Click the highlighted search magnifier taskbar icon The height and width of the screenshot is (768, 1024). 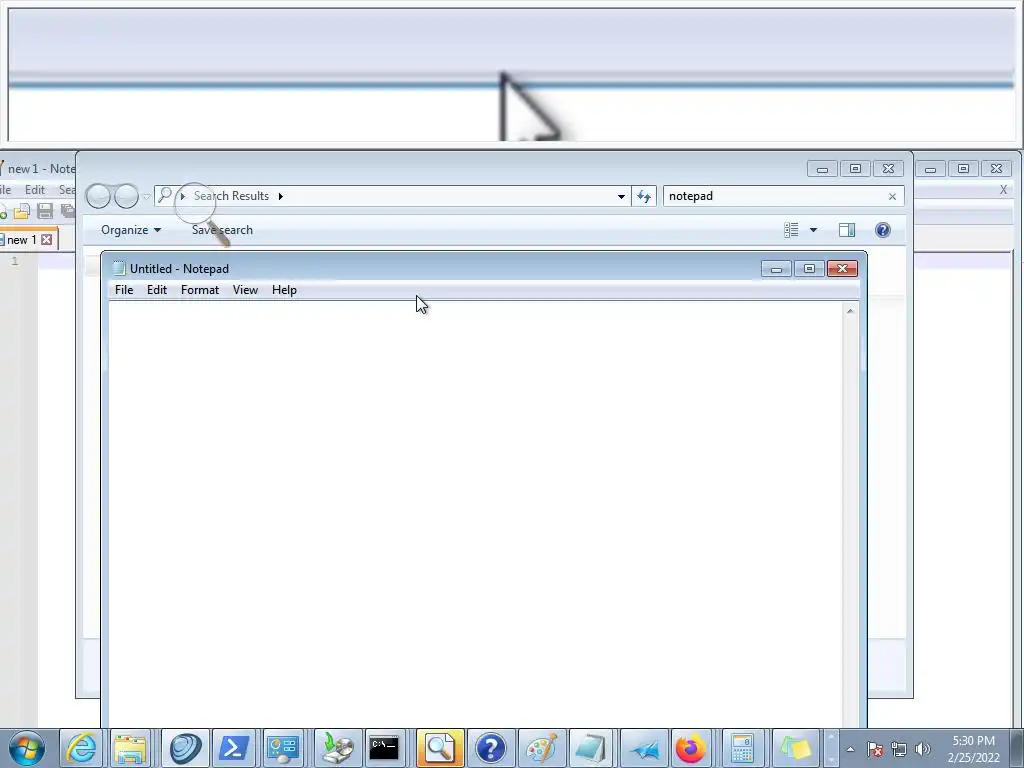[x=440, y=748]
